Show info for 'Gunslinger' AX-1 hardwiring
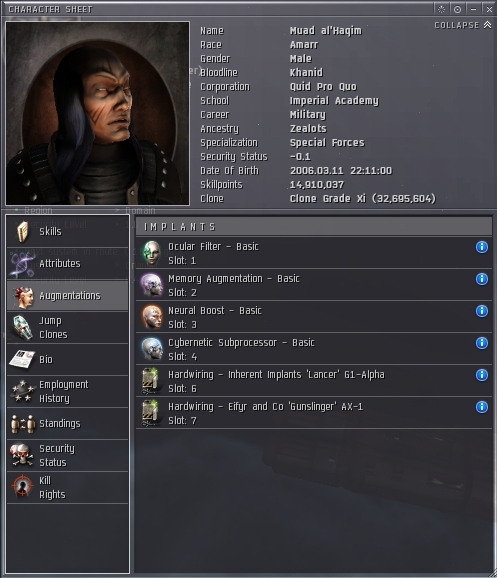This screenshot has height=578, width=497. [482, 407]
